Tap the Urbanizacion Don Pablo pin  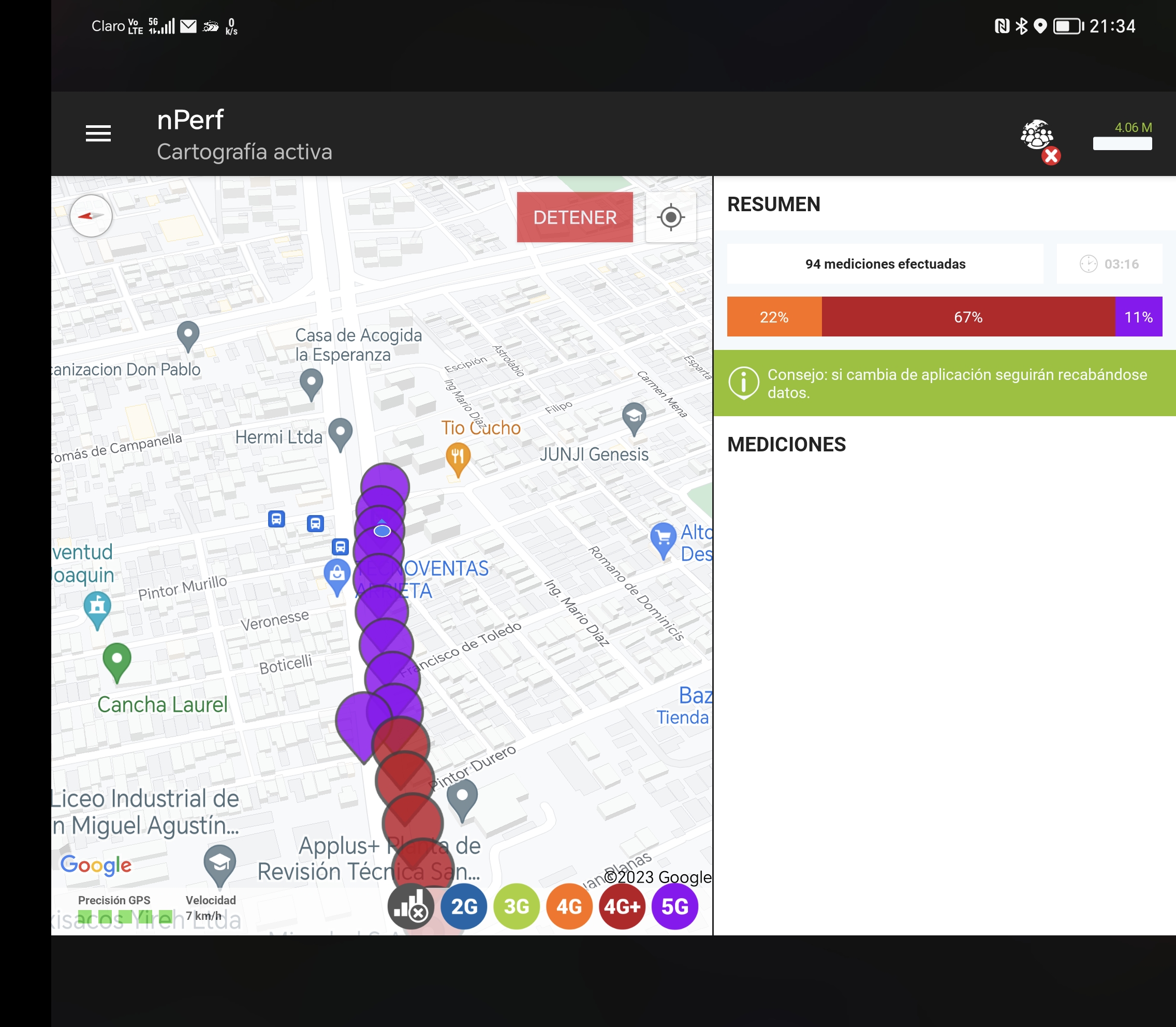(188, 336)
